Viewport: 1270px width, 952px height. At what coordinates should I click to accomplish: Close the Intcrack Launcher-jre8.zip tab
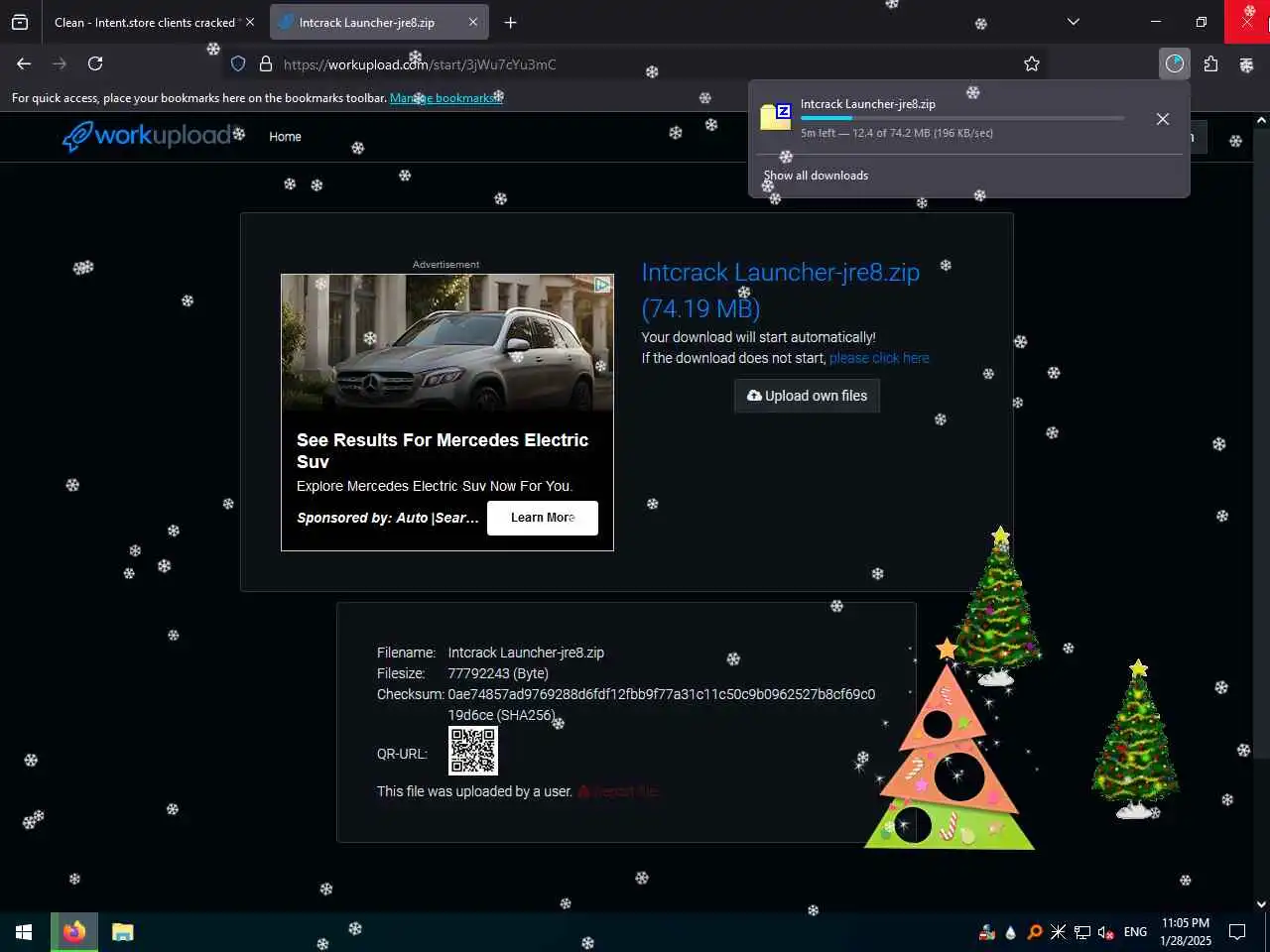(473, 22)
